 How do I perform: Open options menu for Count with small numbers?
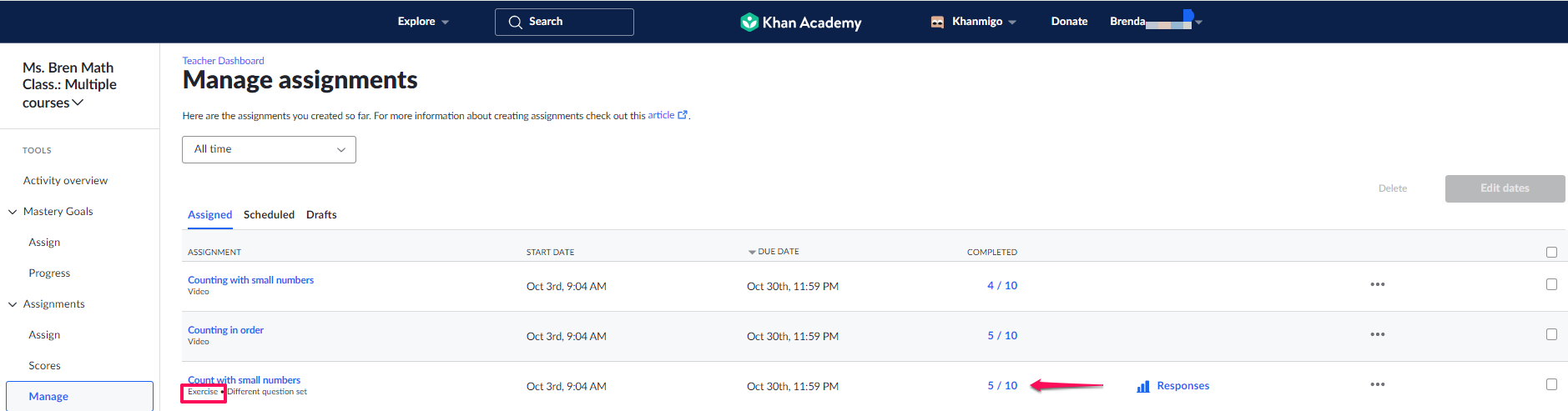tap(1377, 384)
